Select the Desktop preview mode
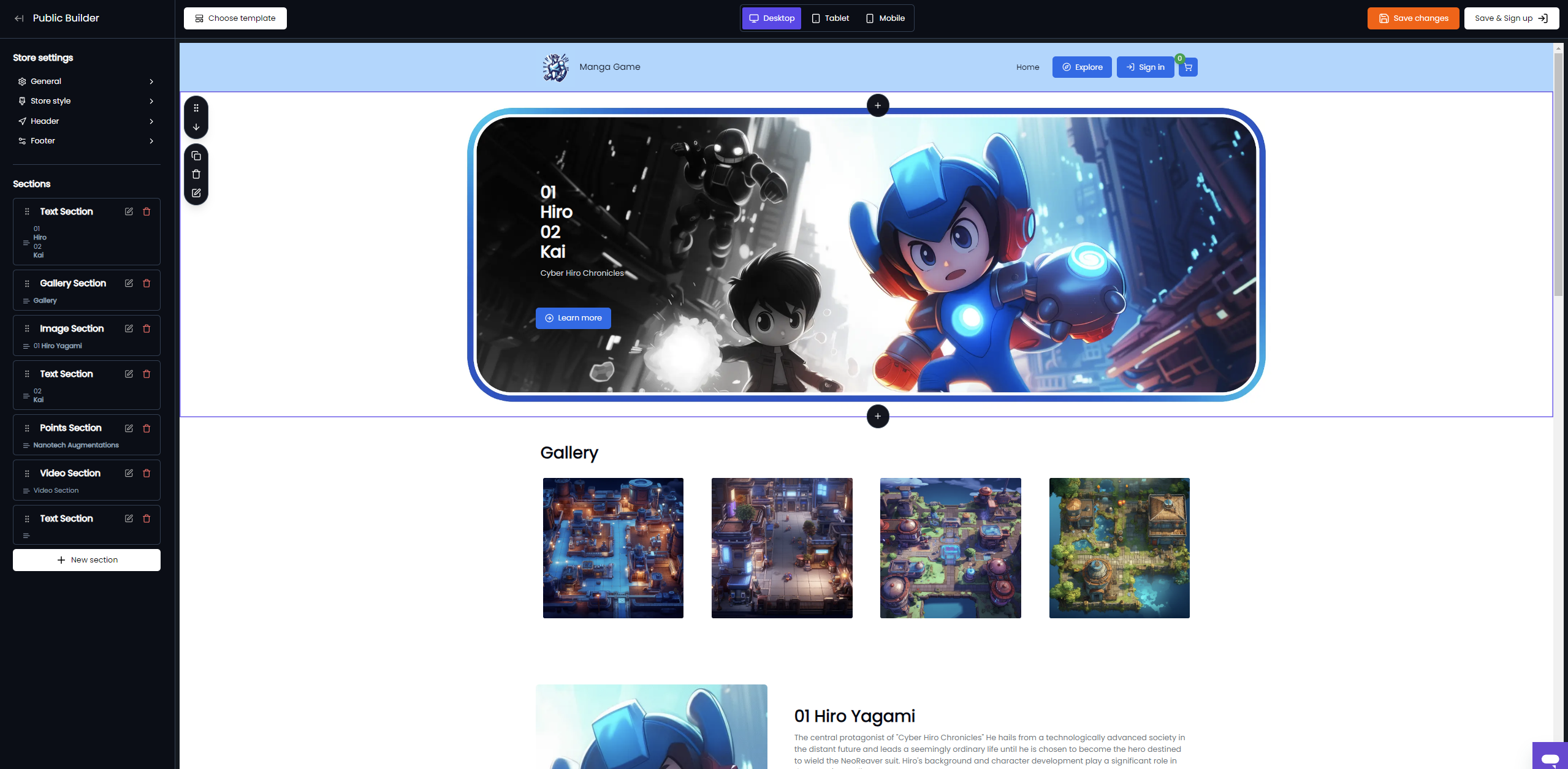The width and height of the screenshot is (1568, 769). click(772, 18)
